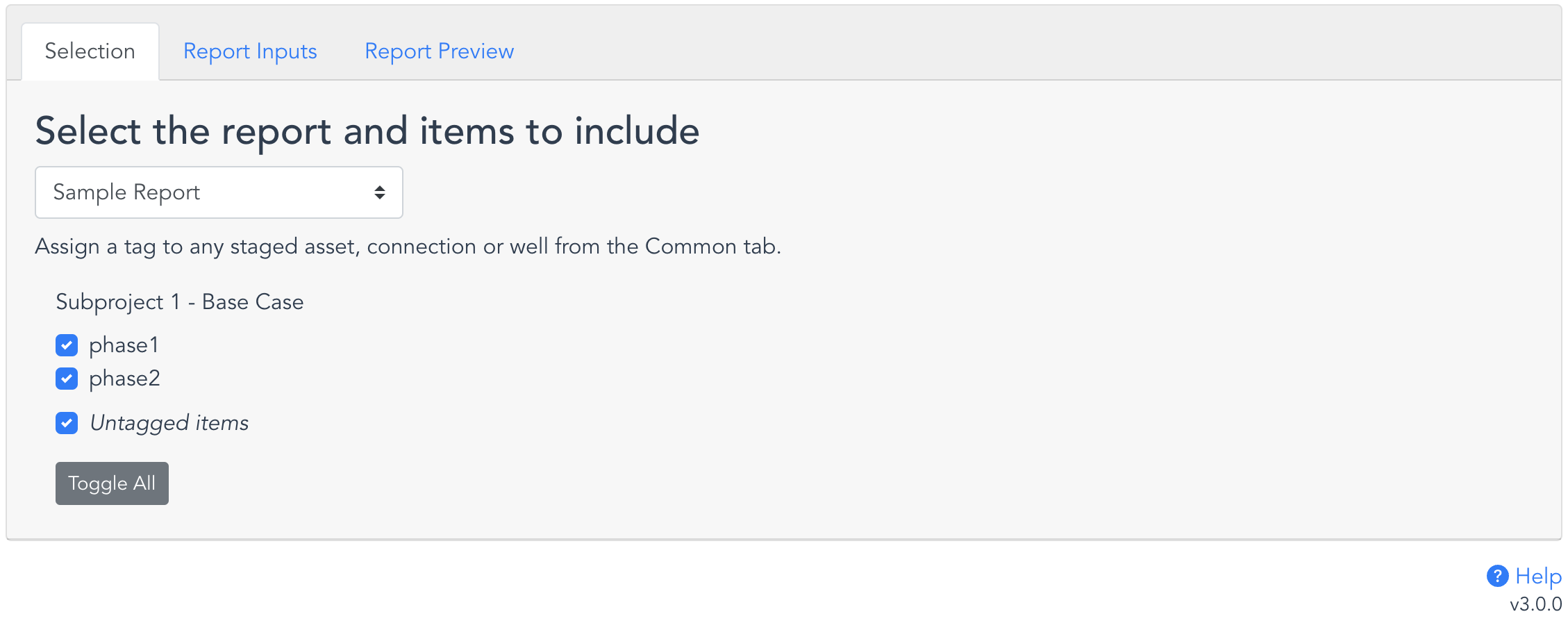Click the up-down arrows in report selector

(x=379, y=192)
